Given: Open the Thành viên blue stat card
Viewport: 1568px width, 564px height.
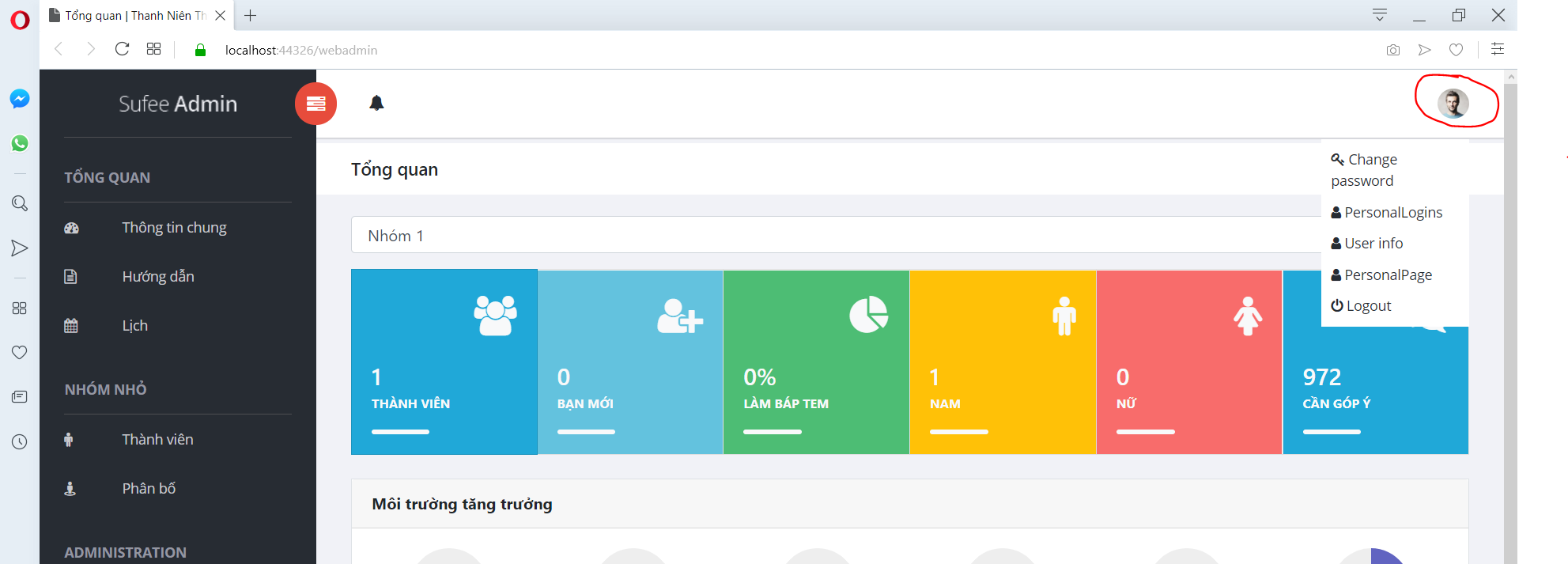Looking at the screenshot, I should [x=444, y=361].
